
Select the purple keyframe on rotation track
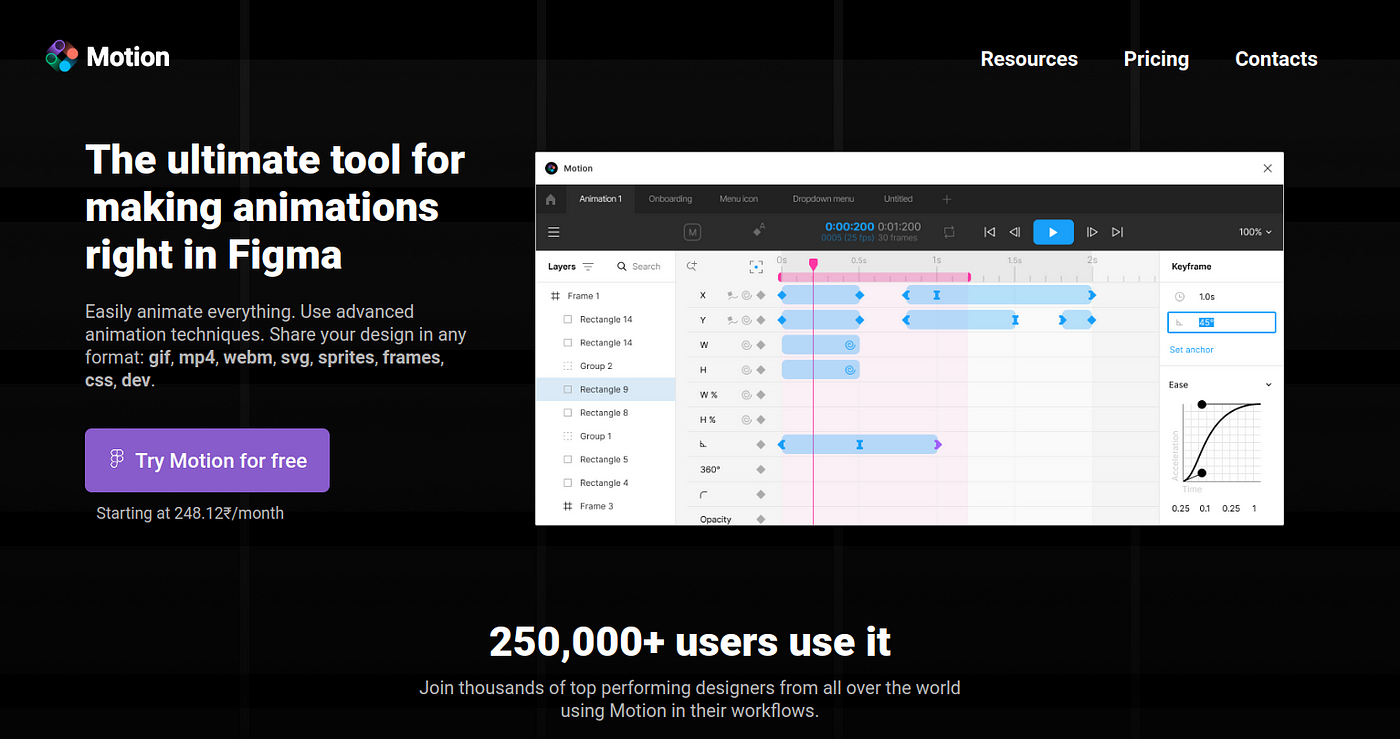937,444
